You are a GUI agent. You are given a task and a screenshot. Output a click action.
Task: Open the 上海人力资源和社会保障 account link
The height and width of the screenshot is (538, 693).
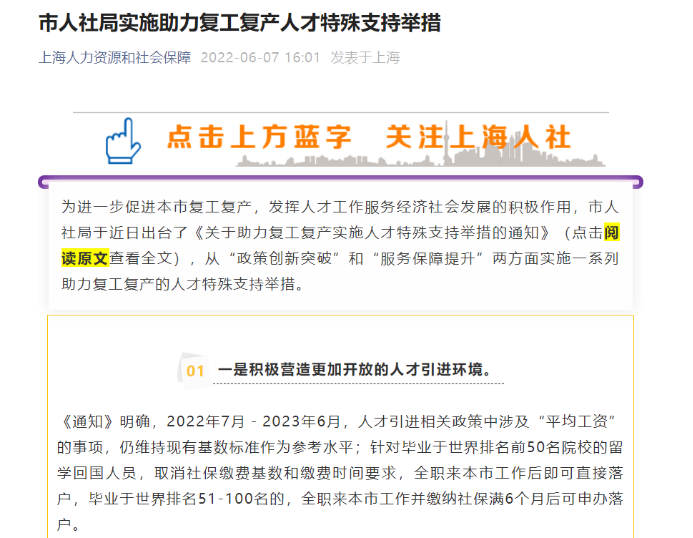(x=115, y=57)
